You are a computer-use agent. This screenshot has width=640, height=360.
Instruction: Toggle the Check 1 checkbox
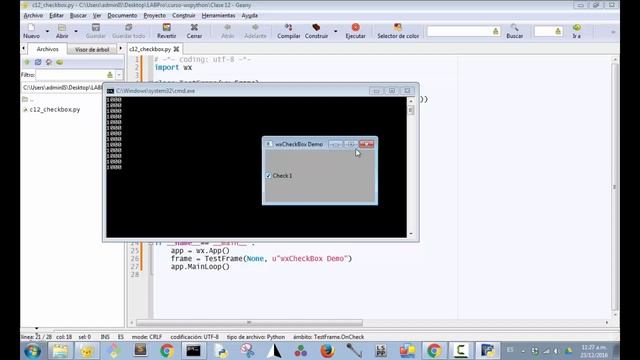[x=268, y=176]
